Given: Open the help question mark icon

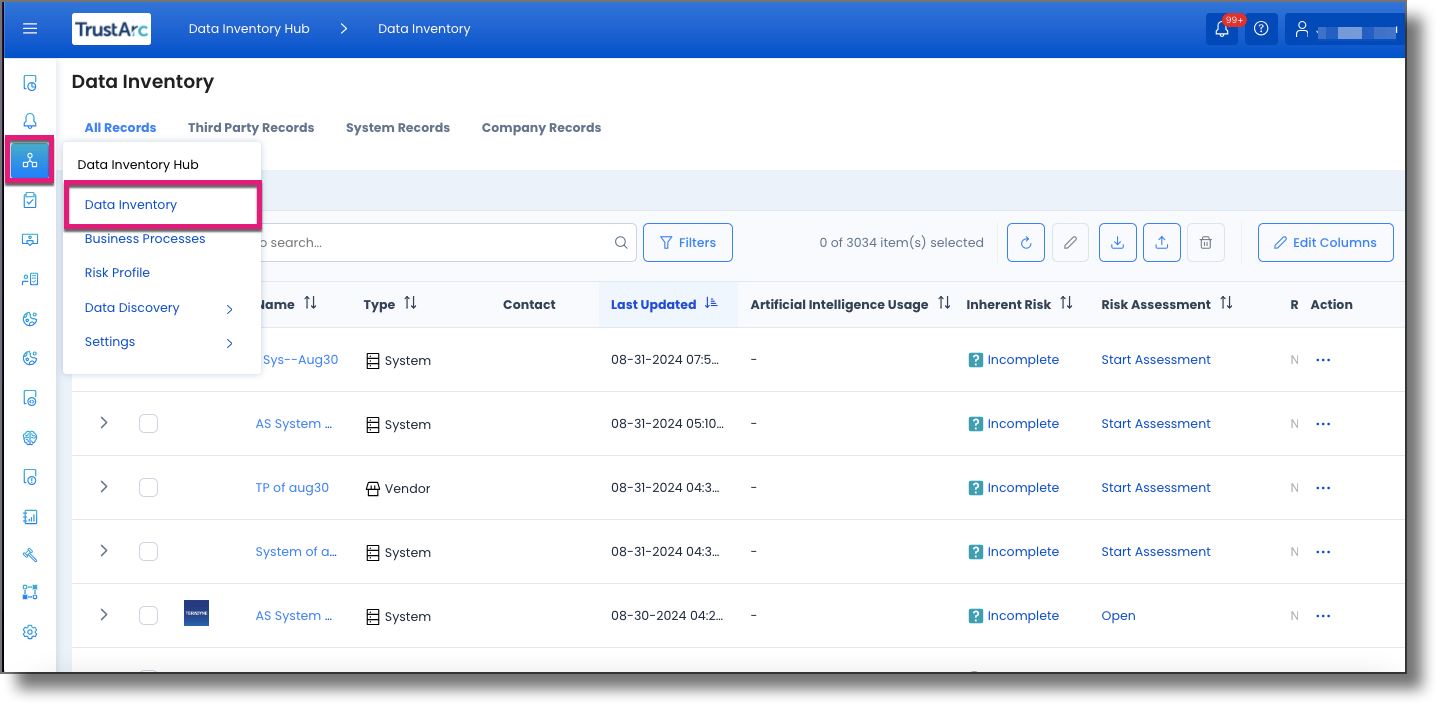Looking at the screenshot, I should 1261,29.
